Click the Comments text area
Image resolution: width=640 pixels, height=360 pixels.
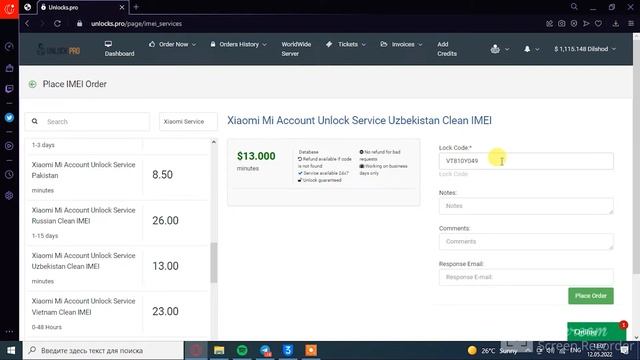[526, 242]
